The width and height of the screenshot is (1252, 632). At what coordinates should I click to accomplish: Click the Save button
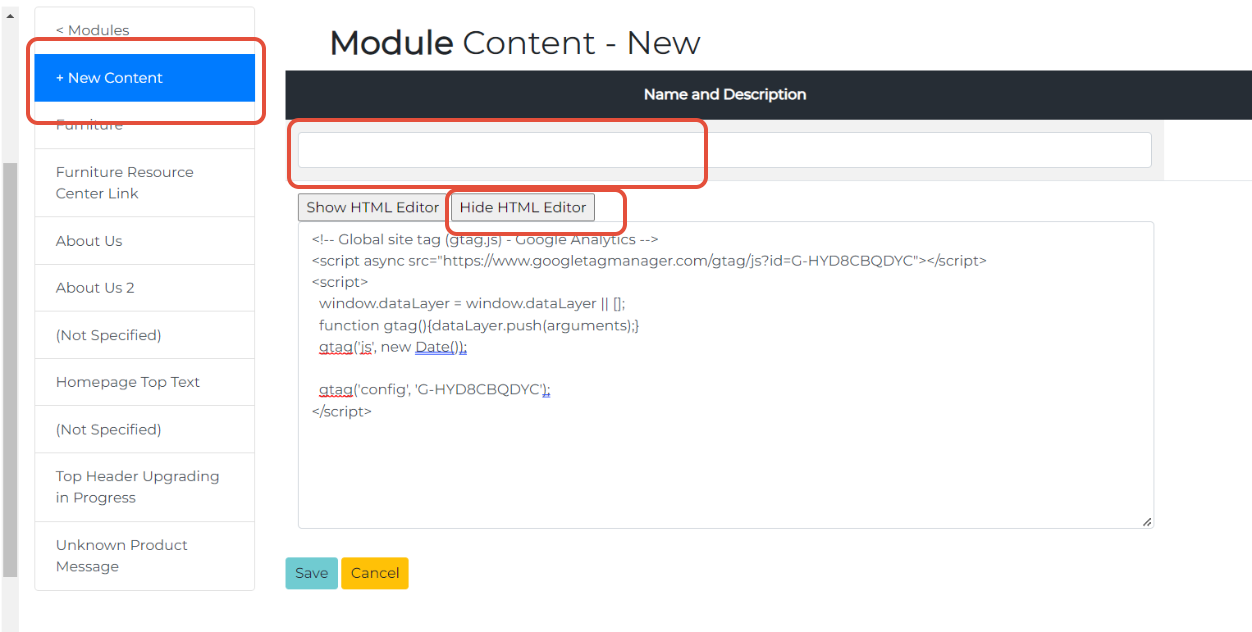[x=311, y=573]
